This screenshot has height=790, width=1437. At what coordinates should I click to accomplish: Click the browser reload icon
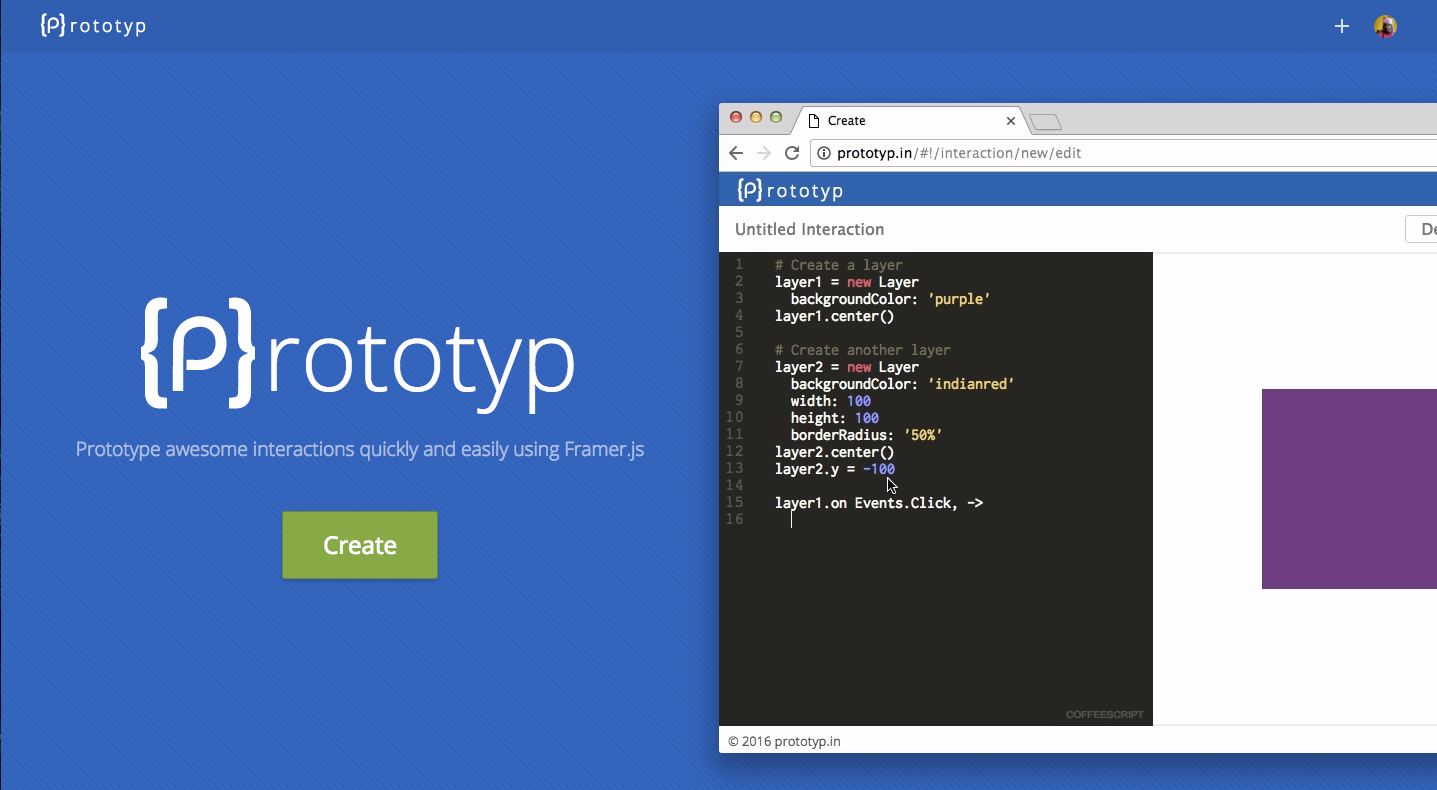click(792, 153)
